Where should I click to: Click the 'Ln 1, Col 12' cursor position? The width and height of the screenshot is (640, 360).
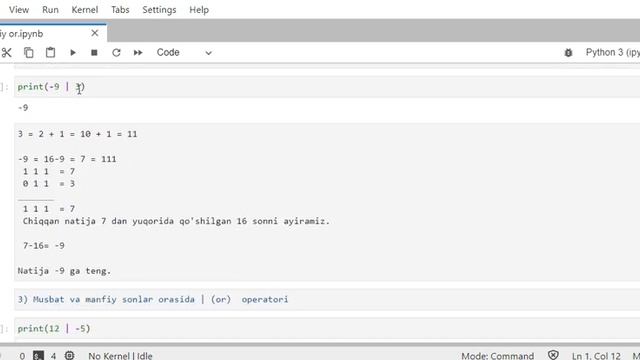(x=596, y=356)
